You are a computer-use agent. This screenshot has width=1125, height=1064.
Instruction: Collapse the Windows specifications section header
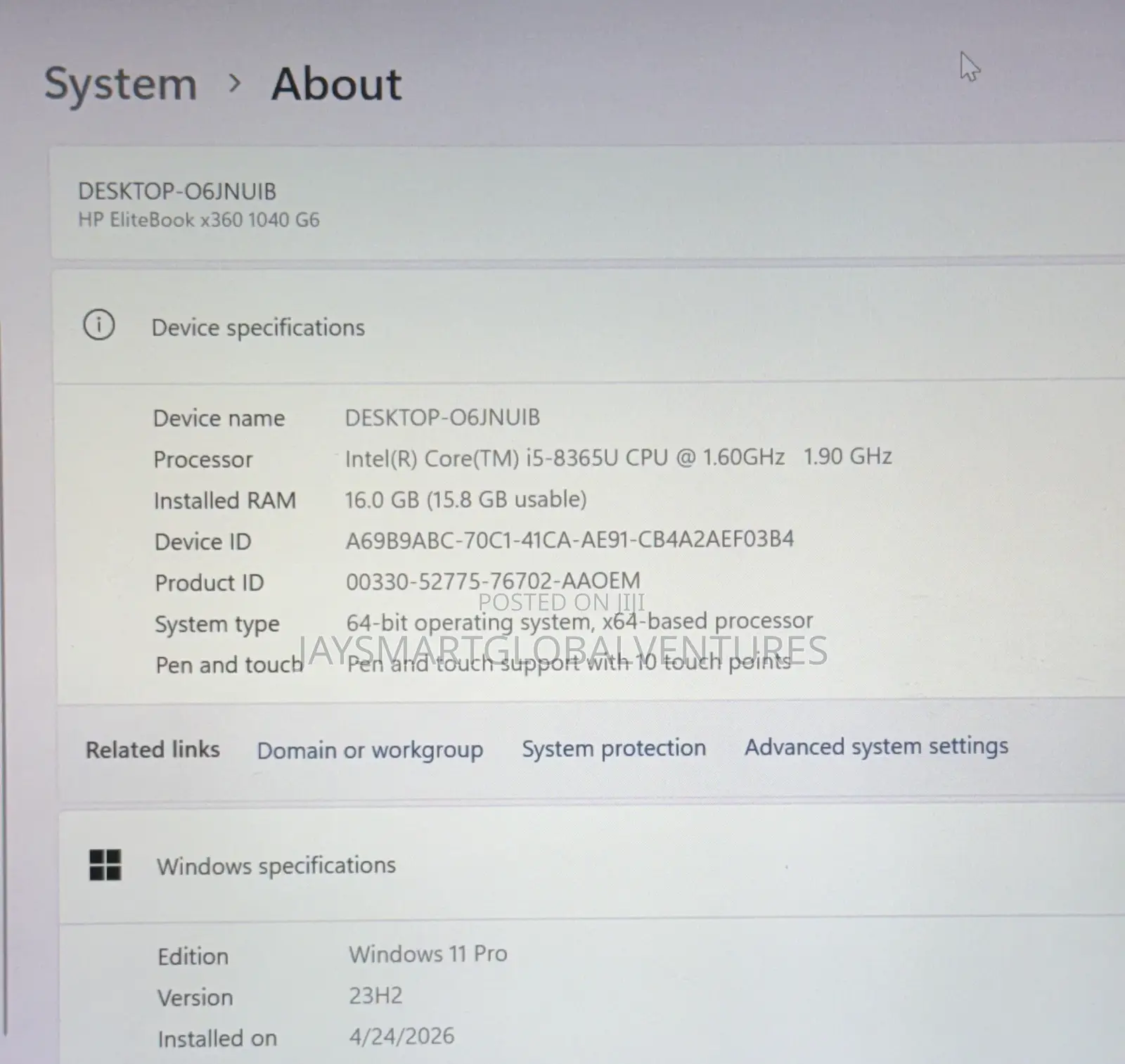[x=592, y=866]
